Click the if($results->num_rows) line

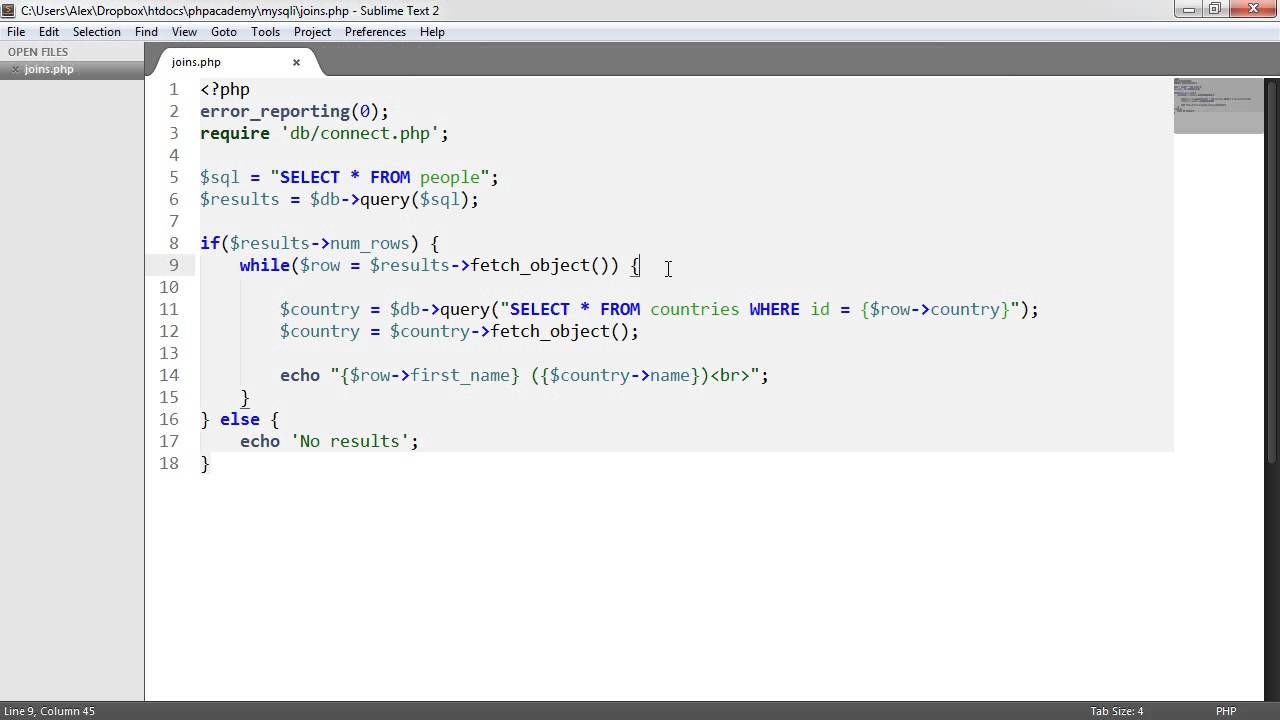tap(319, 243)
